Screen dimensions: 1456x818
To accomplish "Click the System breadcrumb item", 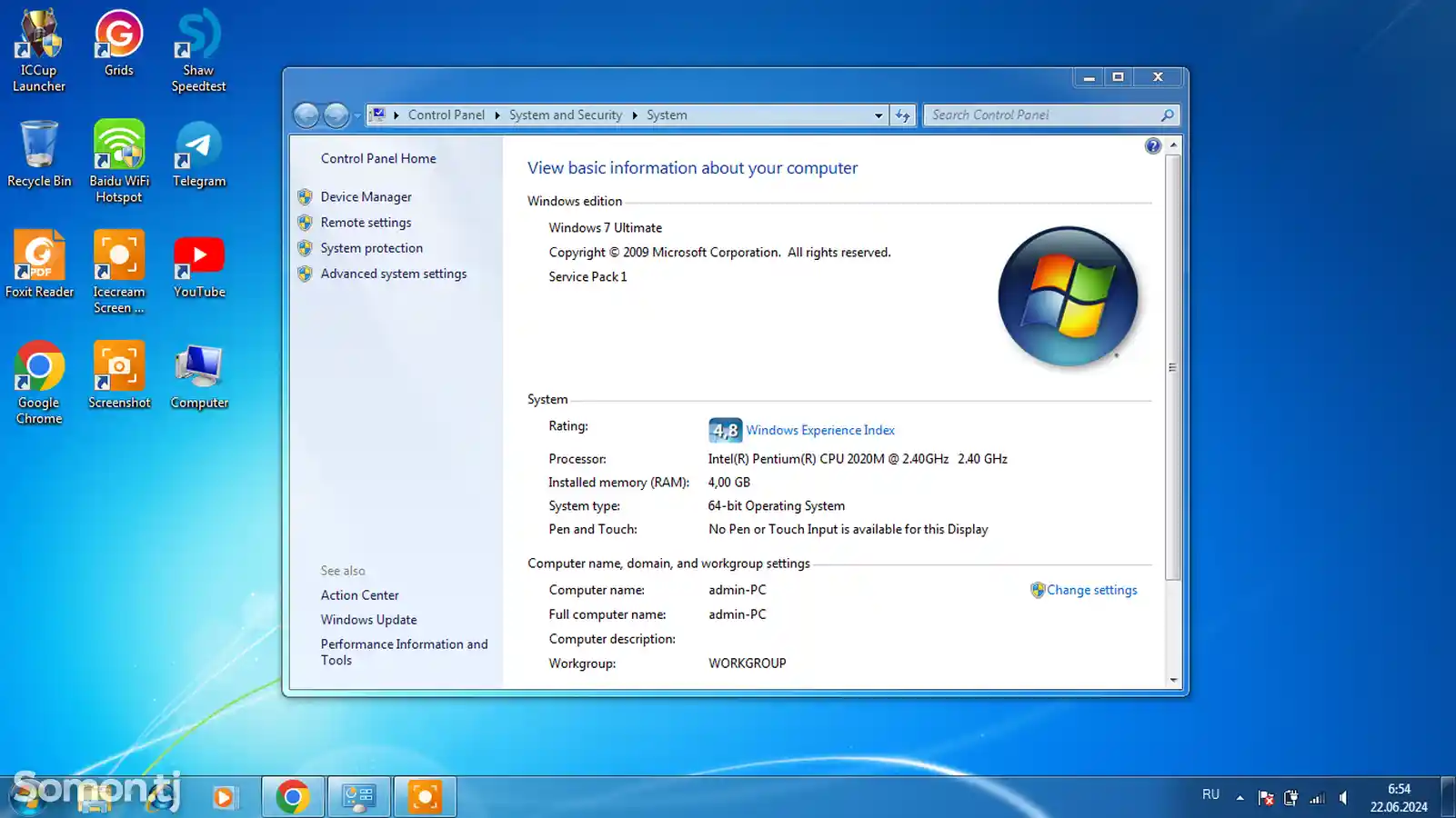I will click(x=667, y=115).
